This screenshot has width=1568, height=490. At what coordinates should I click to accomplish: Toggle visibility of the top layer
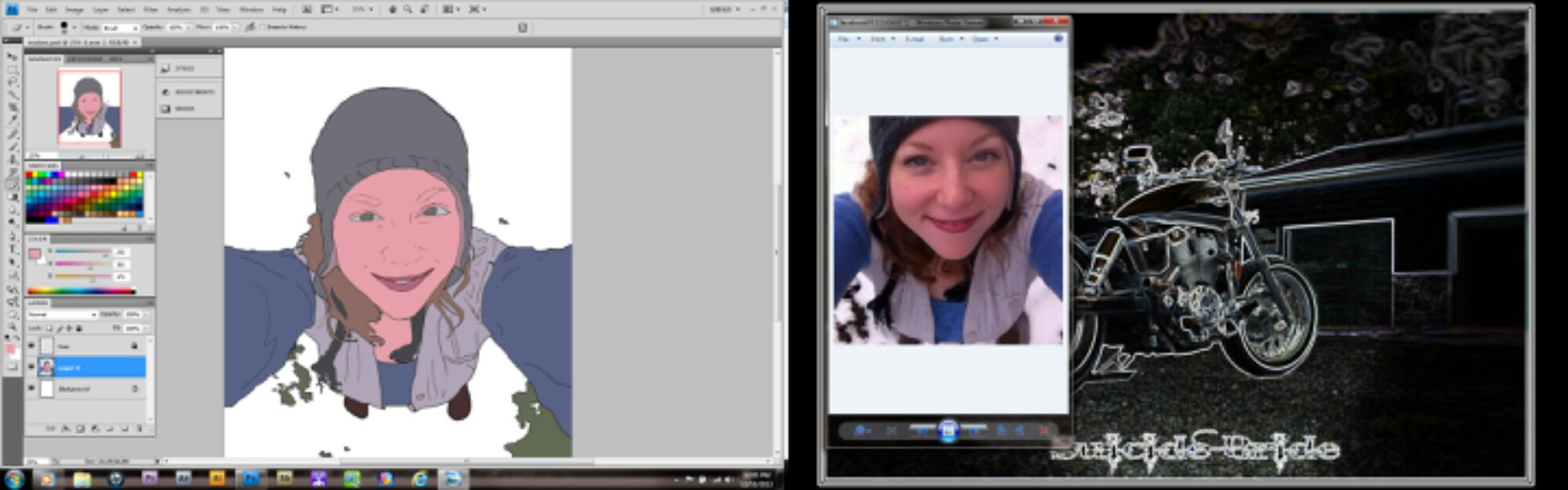click(32, 345)
